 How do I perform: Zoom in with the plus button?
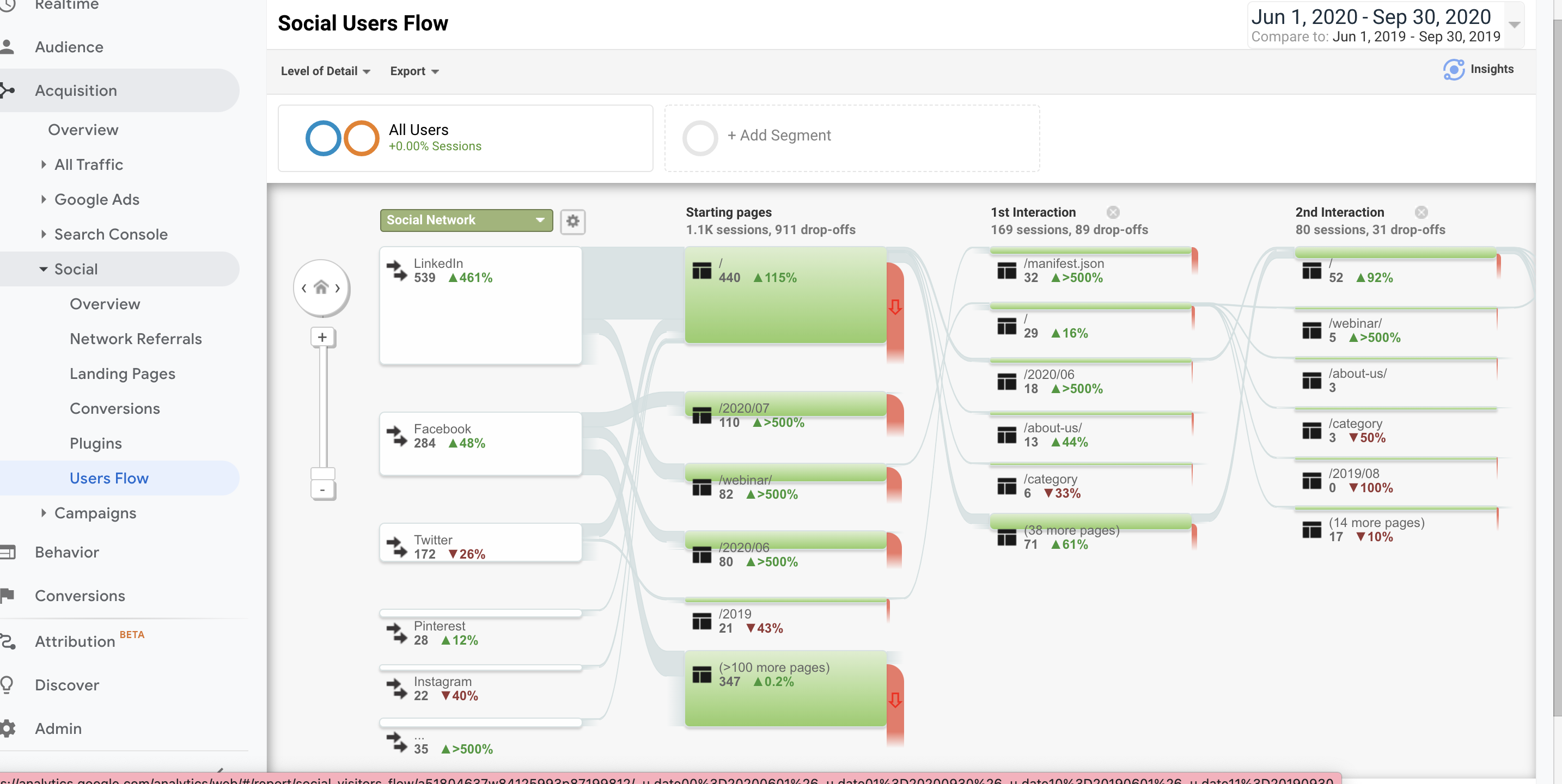pyautogui.click(x=322, y=337)
